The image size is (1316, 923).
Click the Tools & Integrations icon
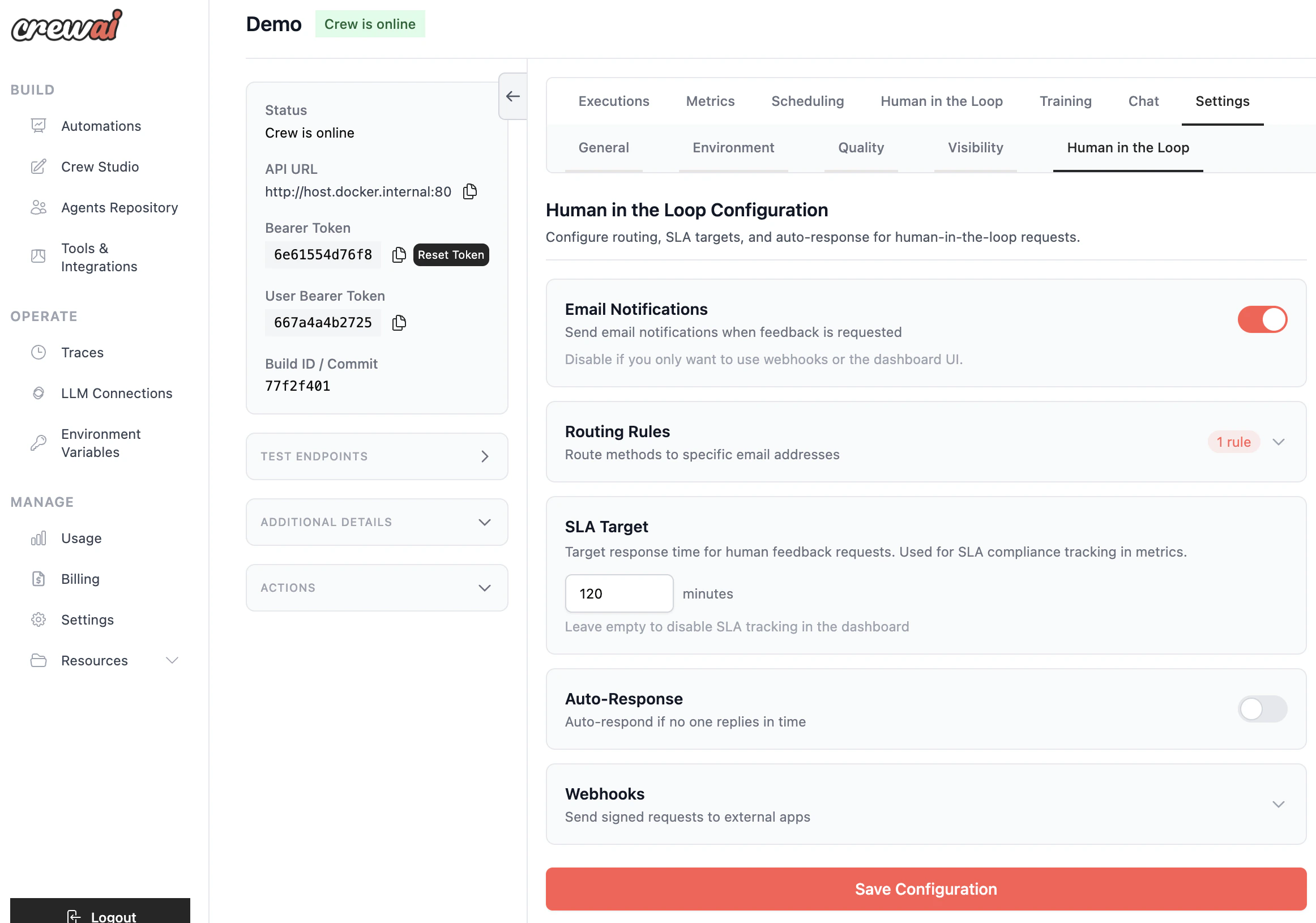pyautogui.click(x=38, y=257)
